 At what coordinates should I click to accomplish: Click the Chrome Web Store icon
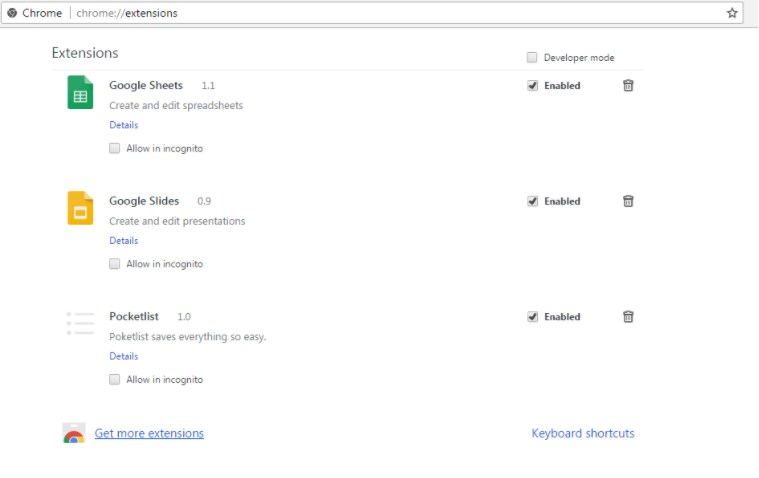74,433
